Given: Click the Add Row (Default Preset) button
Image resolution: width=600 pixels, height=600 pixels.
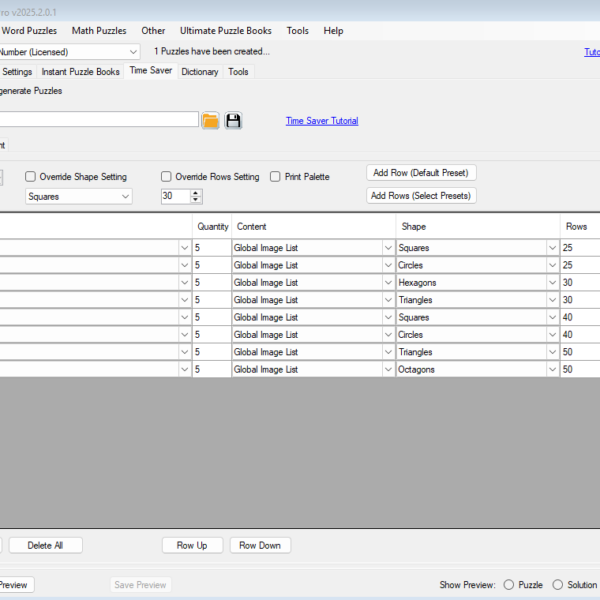Looking at the screenshot, I should coord(421,173).
